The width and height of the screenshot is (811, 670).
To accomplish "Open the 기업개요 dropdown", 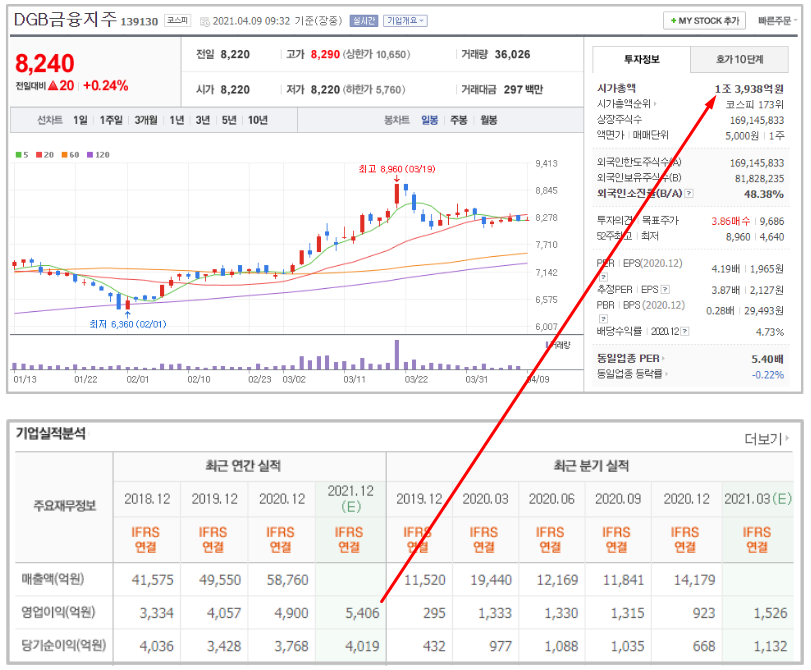I will pos(406,21).
